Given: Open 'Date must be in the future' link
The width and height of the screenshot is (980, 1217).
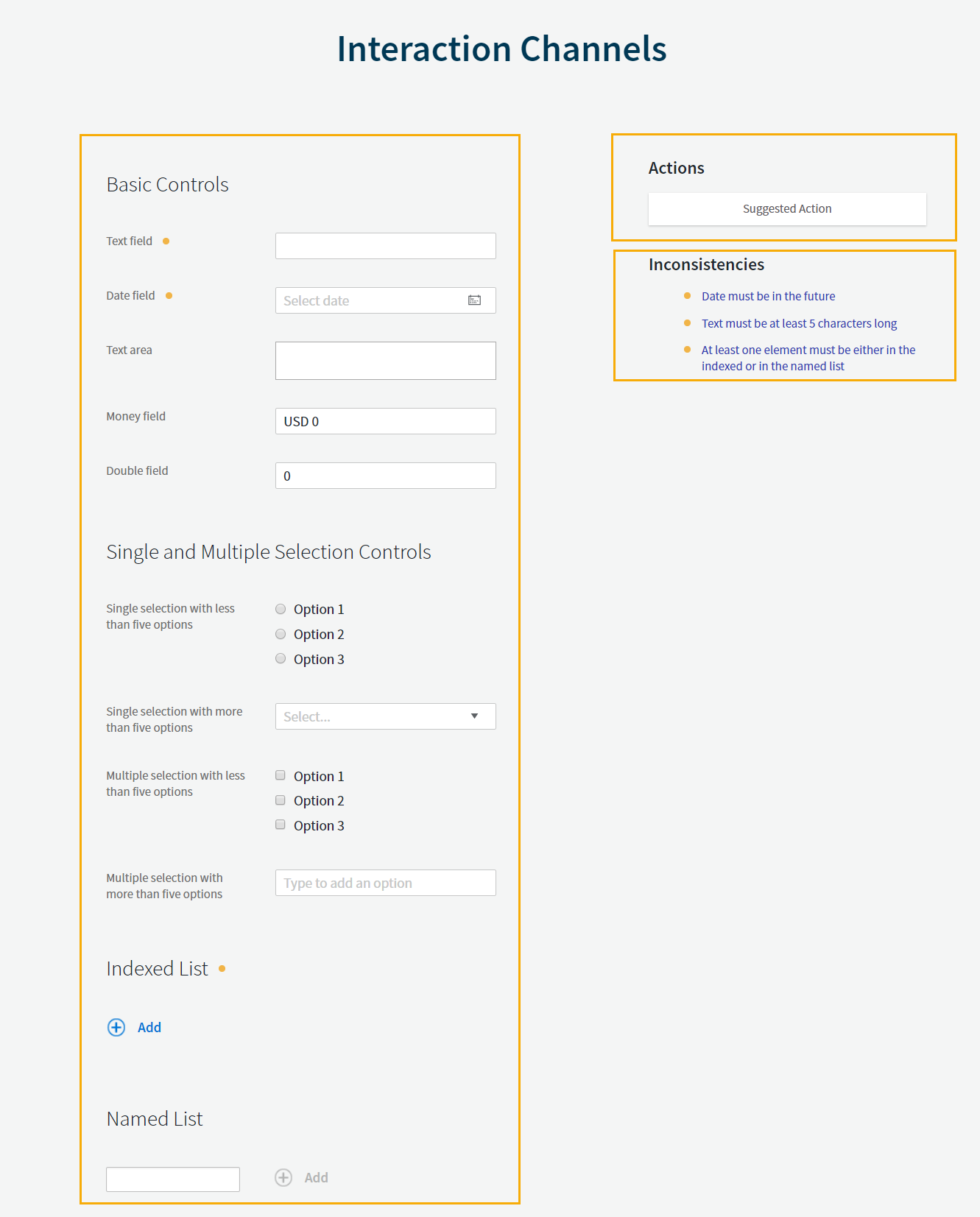Looking at the screenshot, I should [768, 296].
